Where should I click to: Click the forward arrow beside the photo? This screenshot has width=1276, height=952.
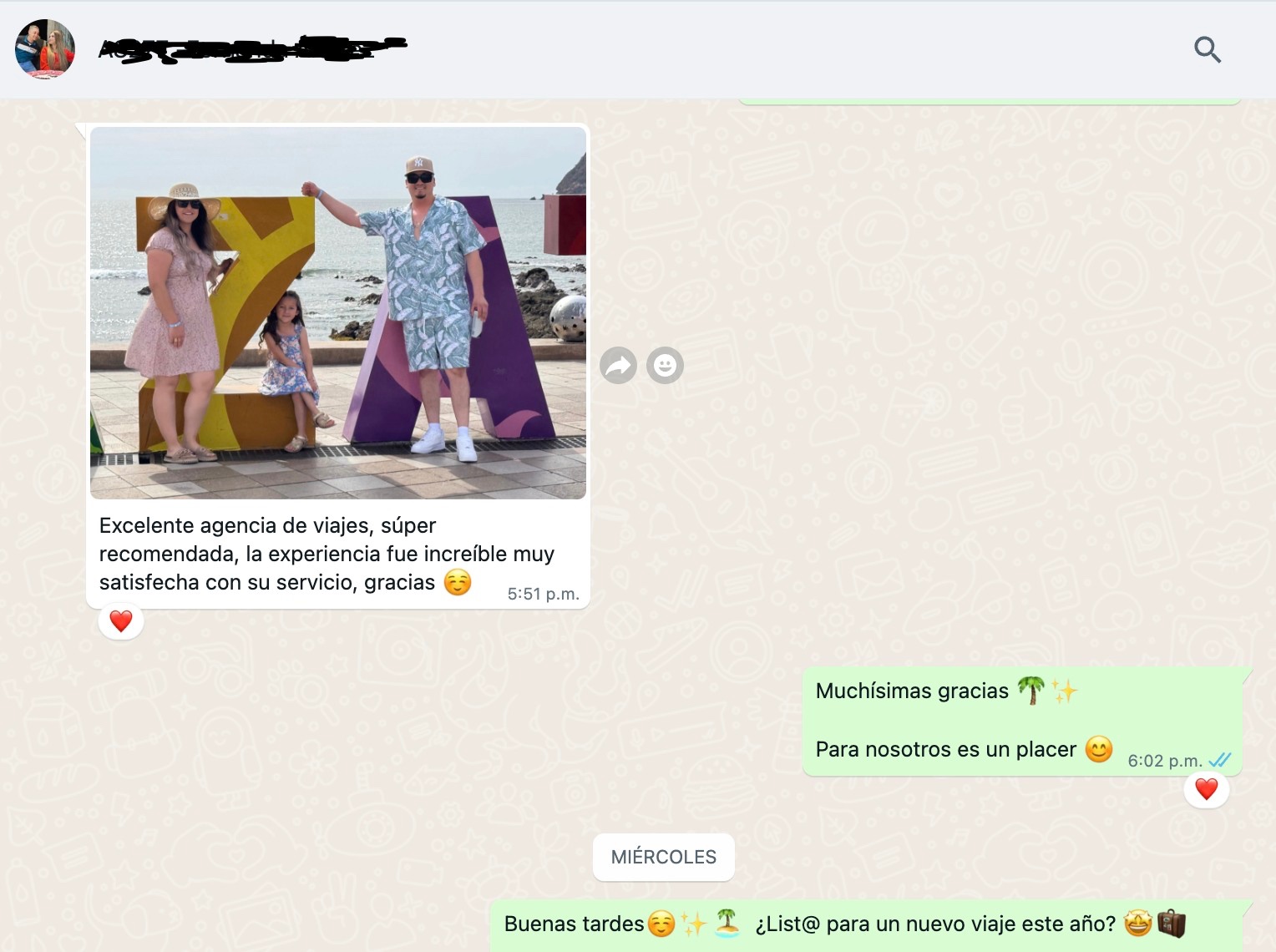tap(618, 365)
